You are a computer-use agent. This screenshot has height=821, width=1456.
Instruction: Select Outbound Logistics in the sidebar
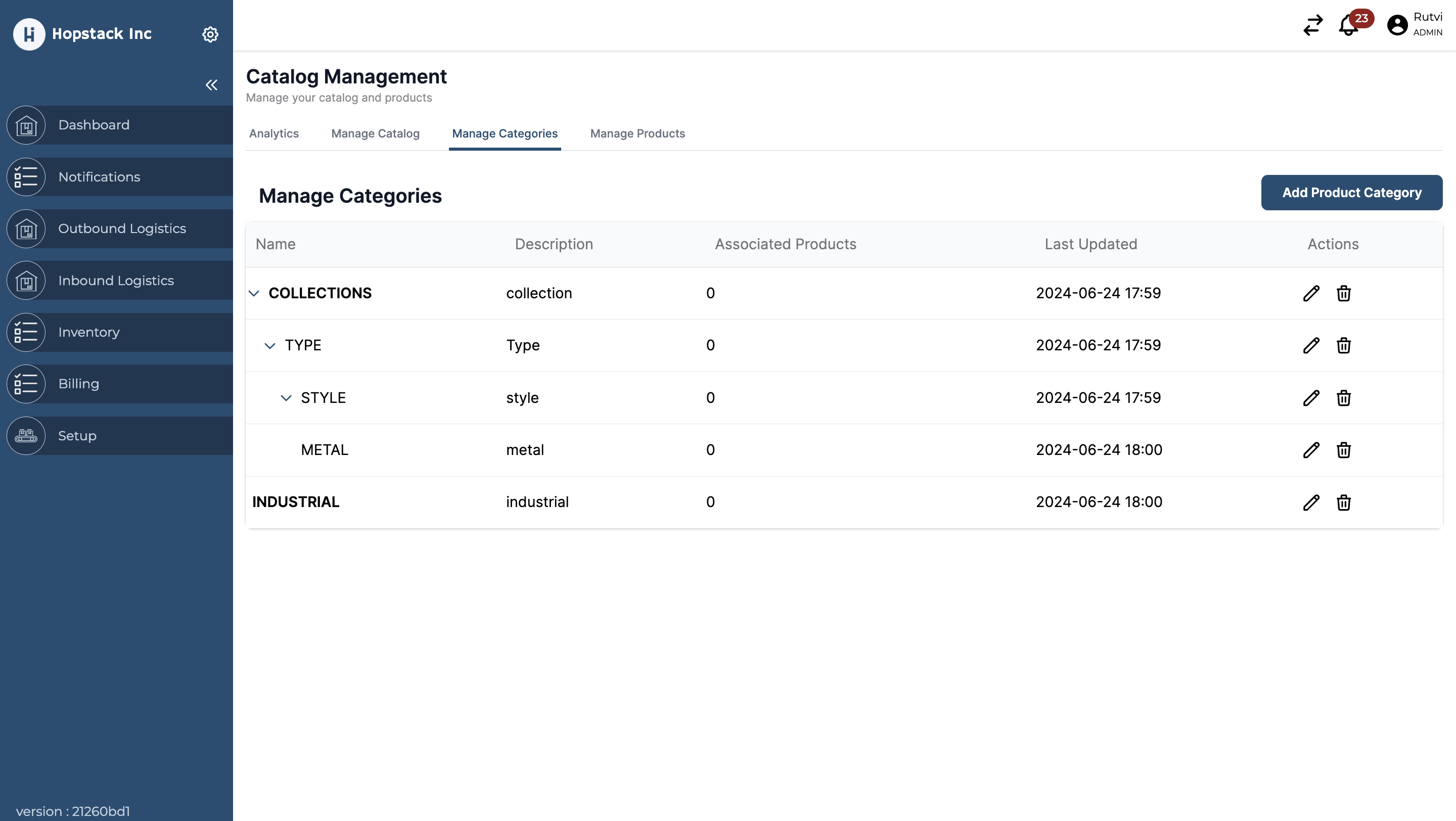(x=26, y=229)
